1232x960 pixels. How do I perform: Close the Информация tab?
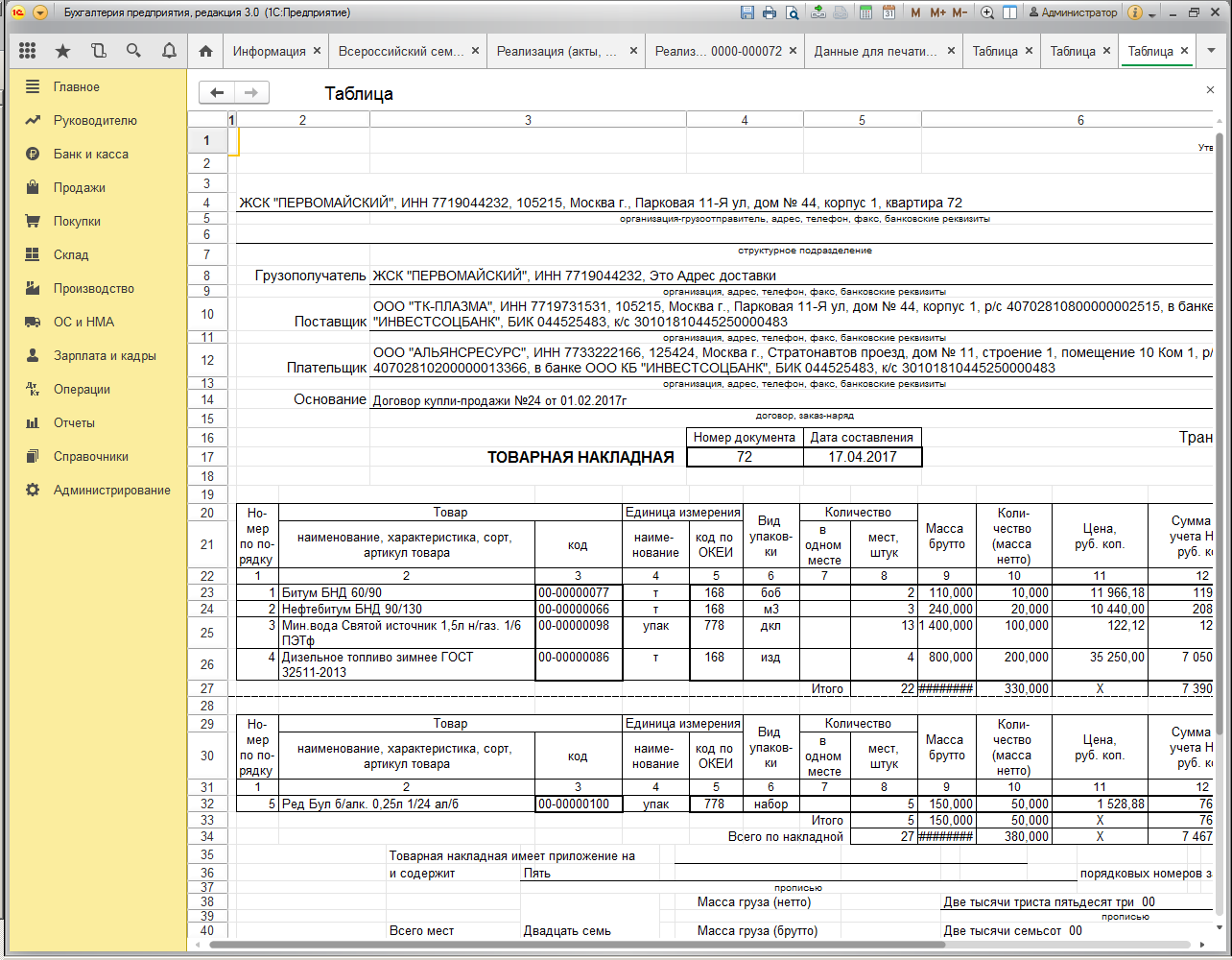318,51
